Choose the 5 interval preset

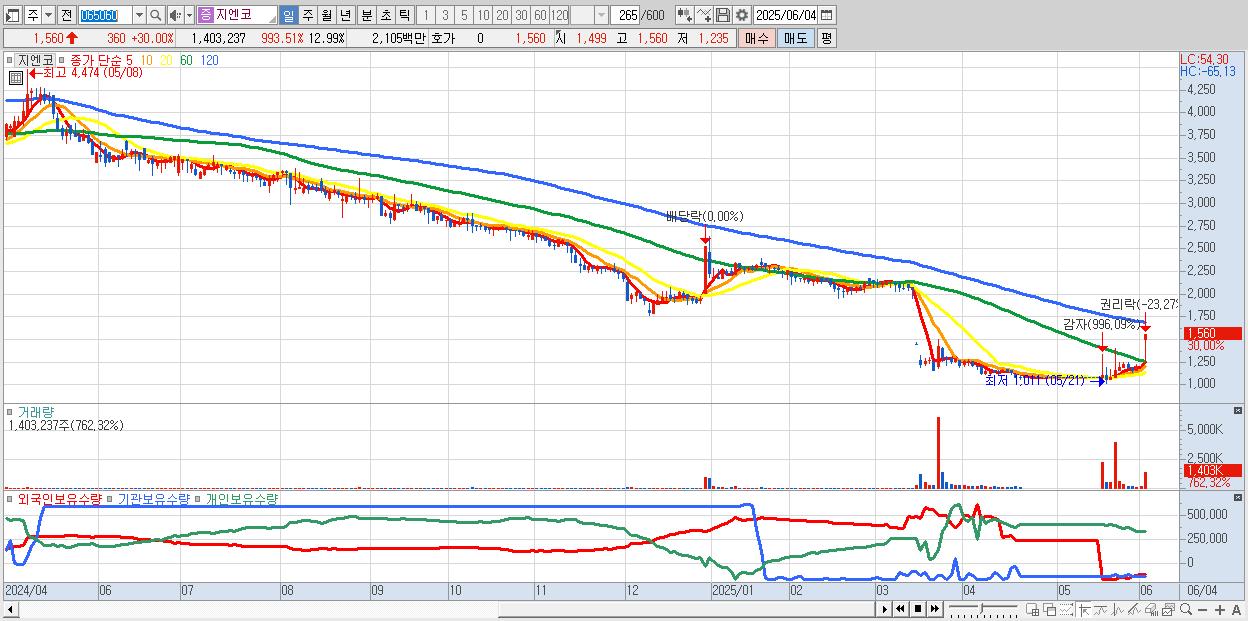(x=464, y=15)
